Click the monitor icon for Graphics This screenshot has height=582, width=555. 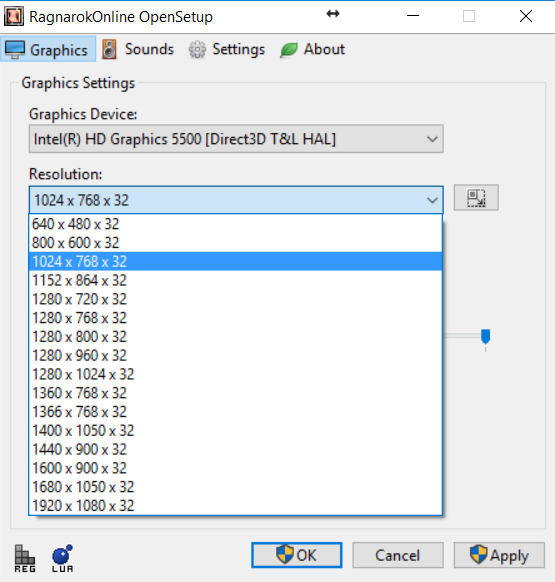pos(15,50)
